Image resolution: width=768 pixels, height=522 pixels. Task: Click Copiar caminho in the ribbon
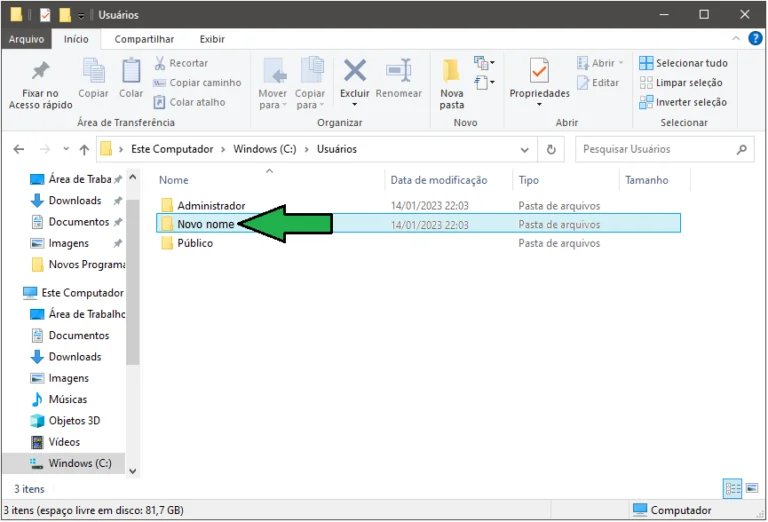pyautogui.click(x=197, y=83)
